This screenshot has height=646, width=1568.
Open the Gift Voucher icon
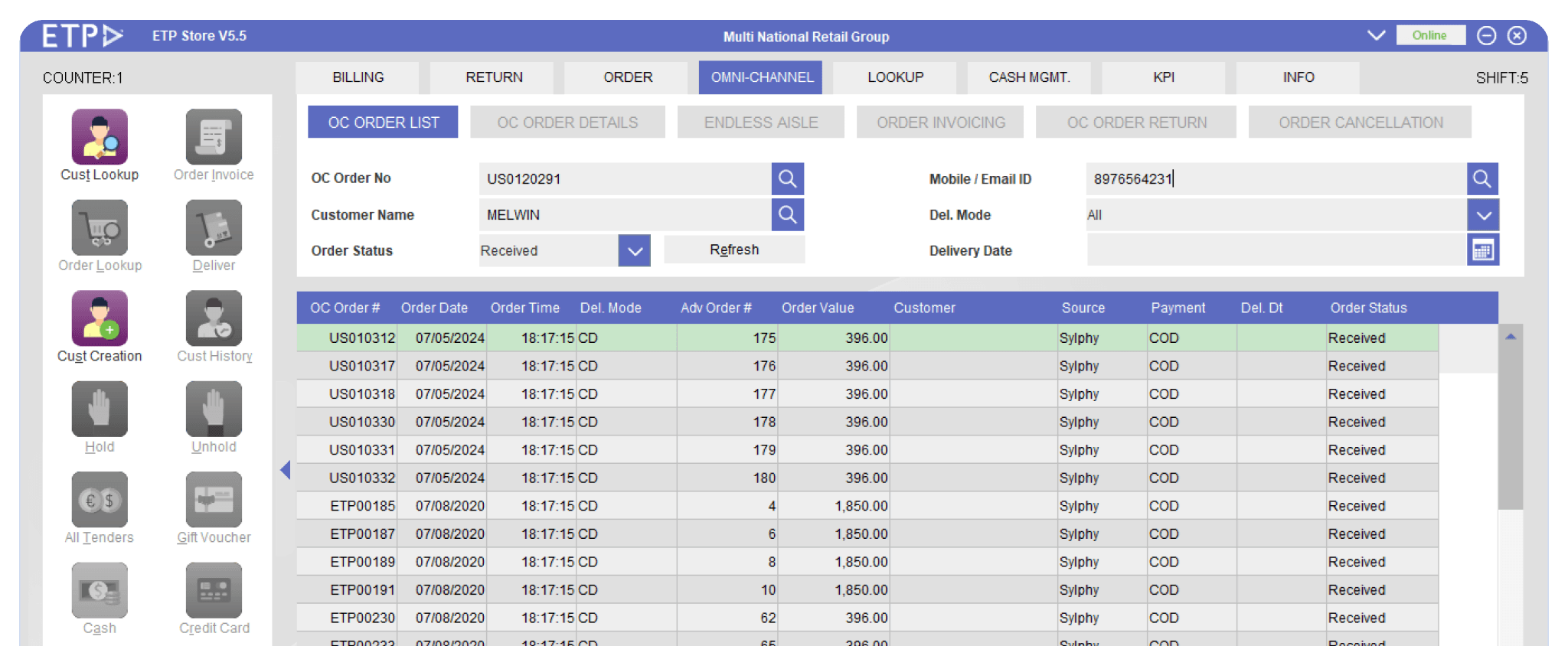pos(214,499)
